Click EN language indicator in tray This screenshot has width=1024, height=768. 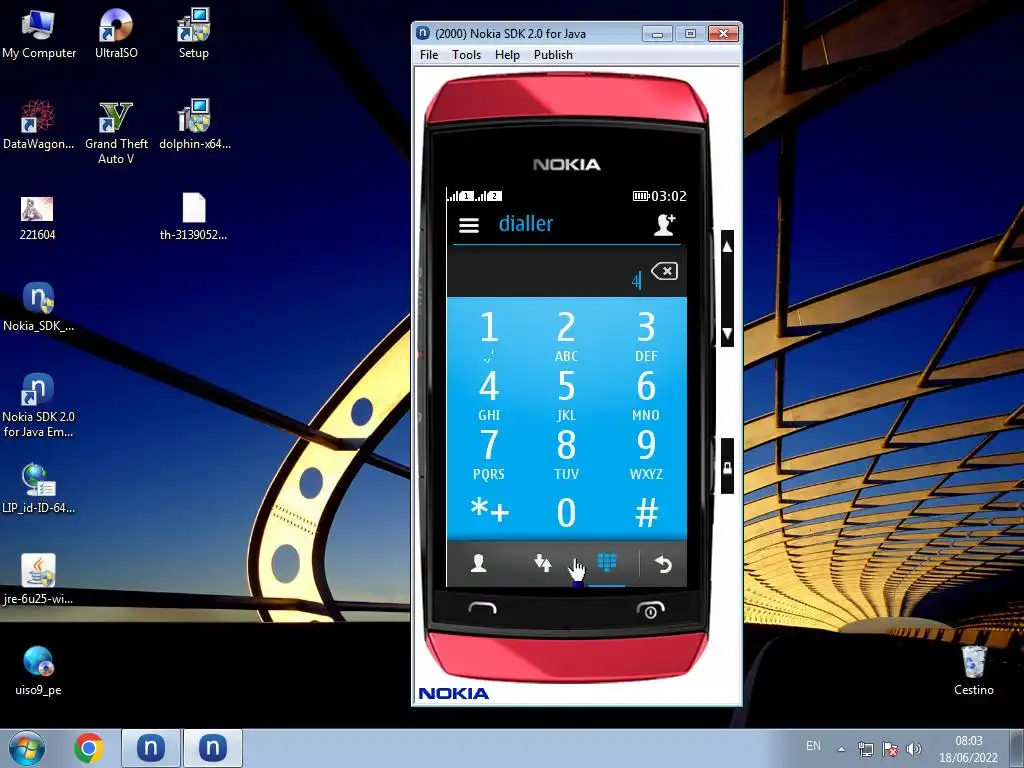[x=813, y=746]
